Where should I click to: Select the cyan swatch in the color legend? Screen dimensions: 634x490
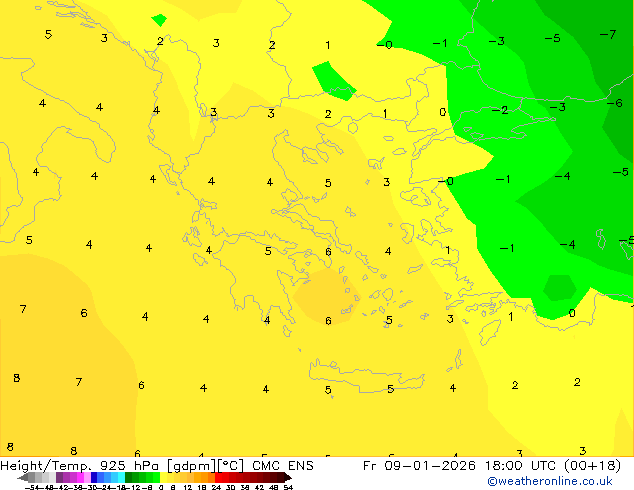point(122,477)
